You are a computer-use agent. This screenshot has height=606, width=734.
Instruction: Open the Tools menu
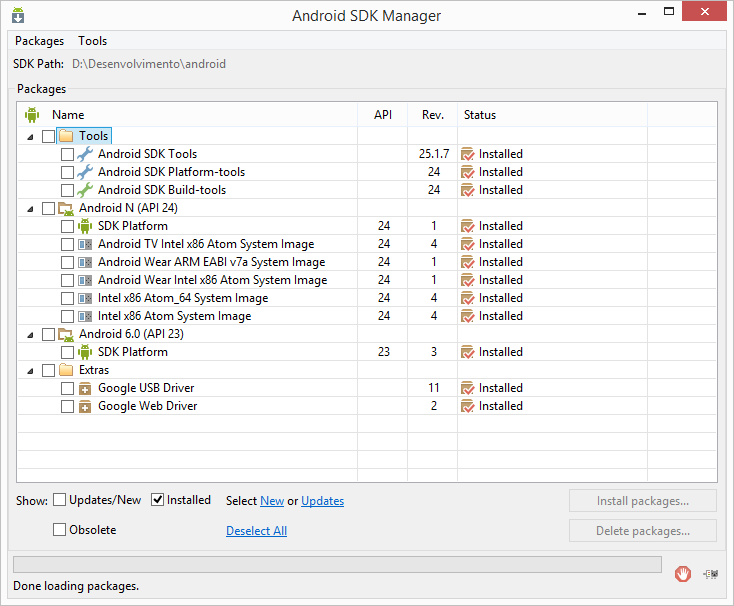93,41
